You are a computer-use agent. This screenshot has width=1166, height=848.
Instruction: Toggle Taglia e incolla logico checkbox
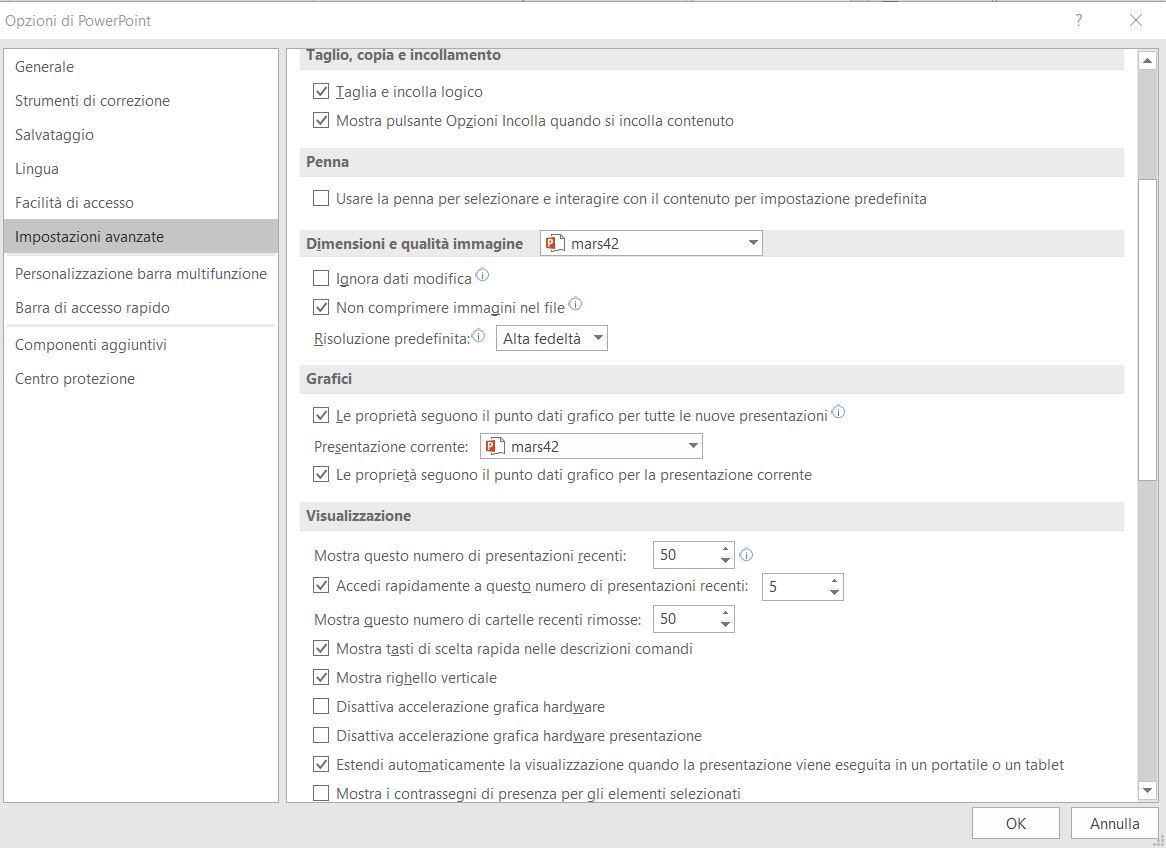click(x=321, y=92)
